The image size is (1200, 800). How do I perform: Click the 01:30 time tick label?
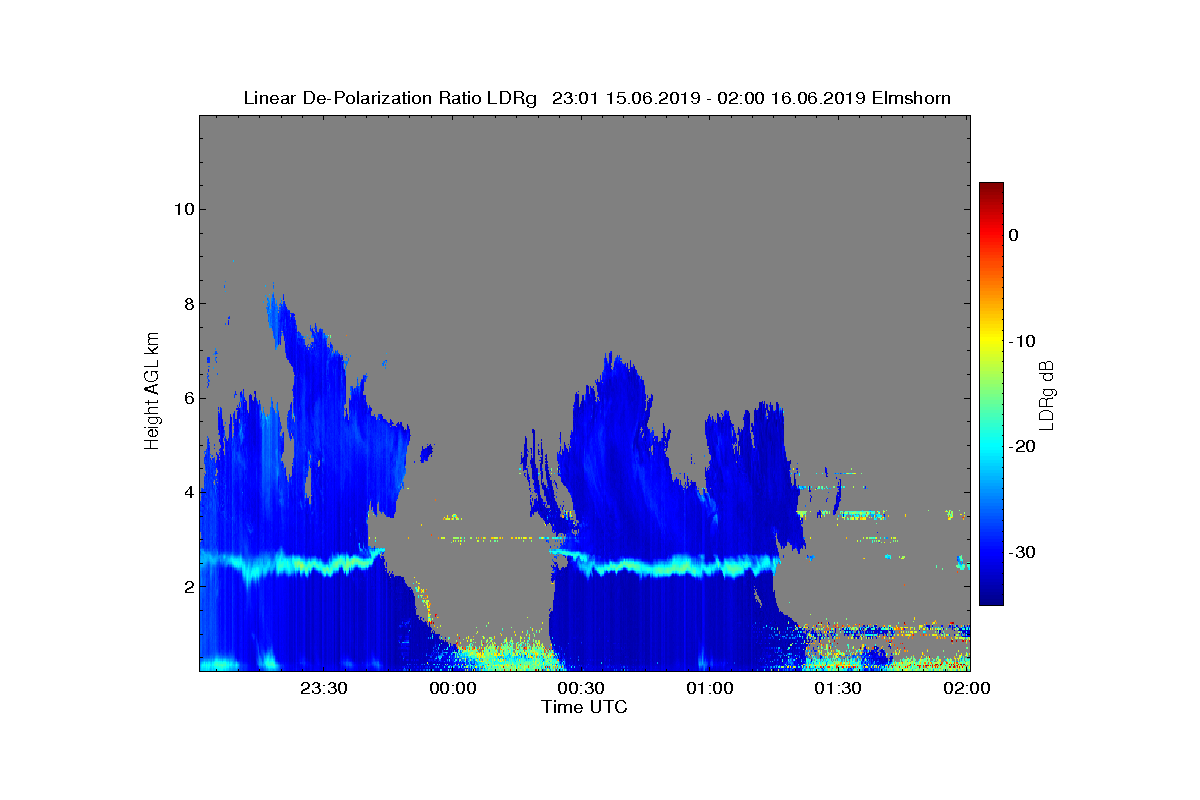click(839, 688)
